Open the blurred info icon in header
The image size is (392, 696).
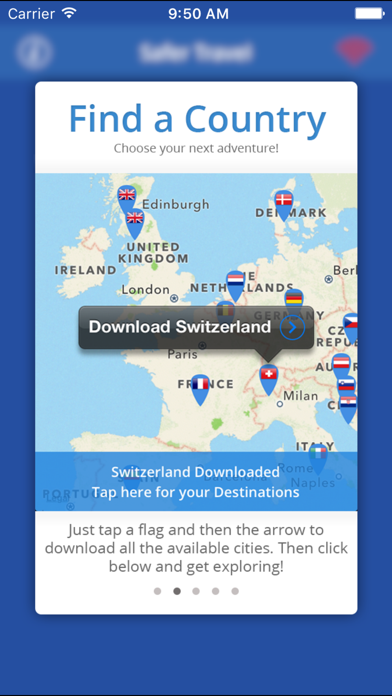tap(34, 52)
